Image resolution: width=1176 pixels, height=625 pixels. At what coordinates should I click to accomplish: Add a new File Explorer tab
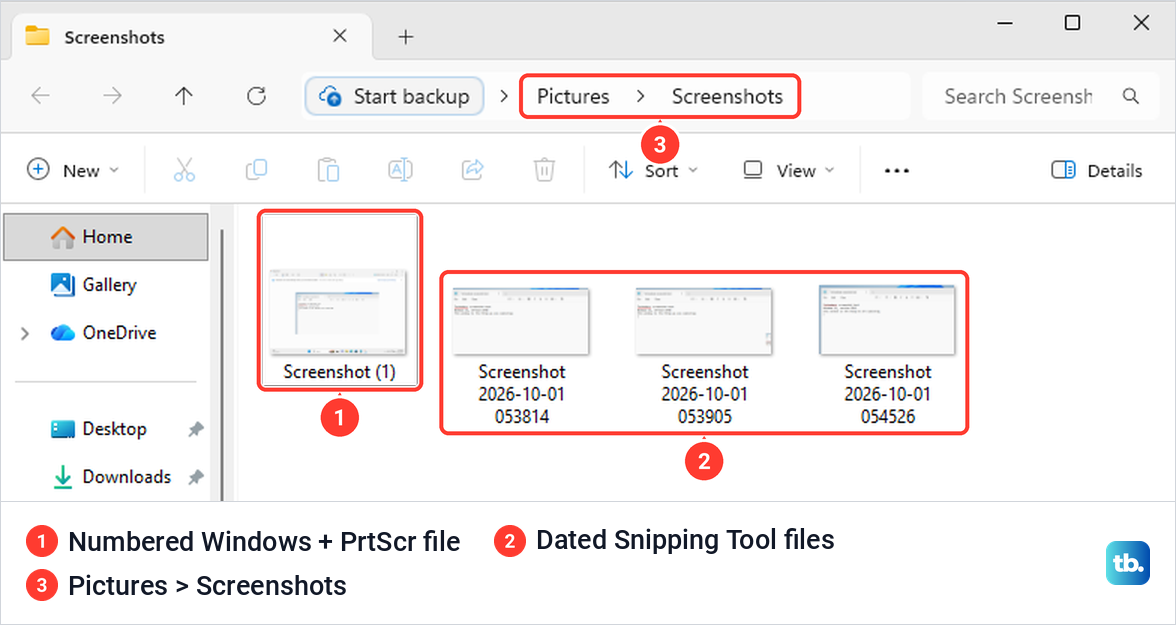pos(406,37)
